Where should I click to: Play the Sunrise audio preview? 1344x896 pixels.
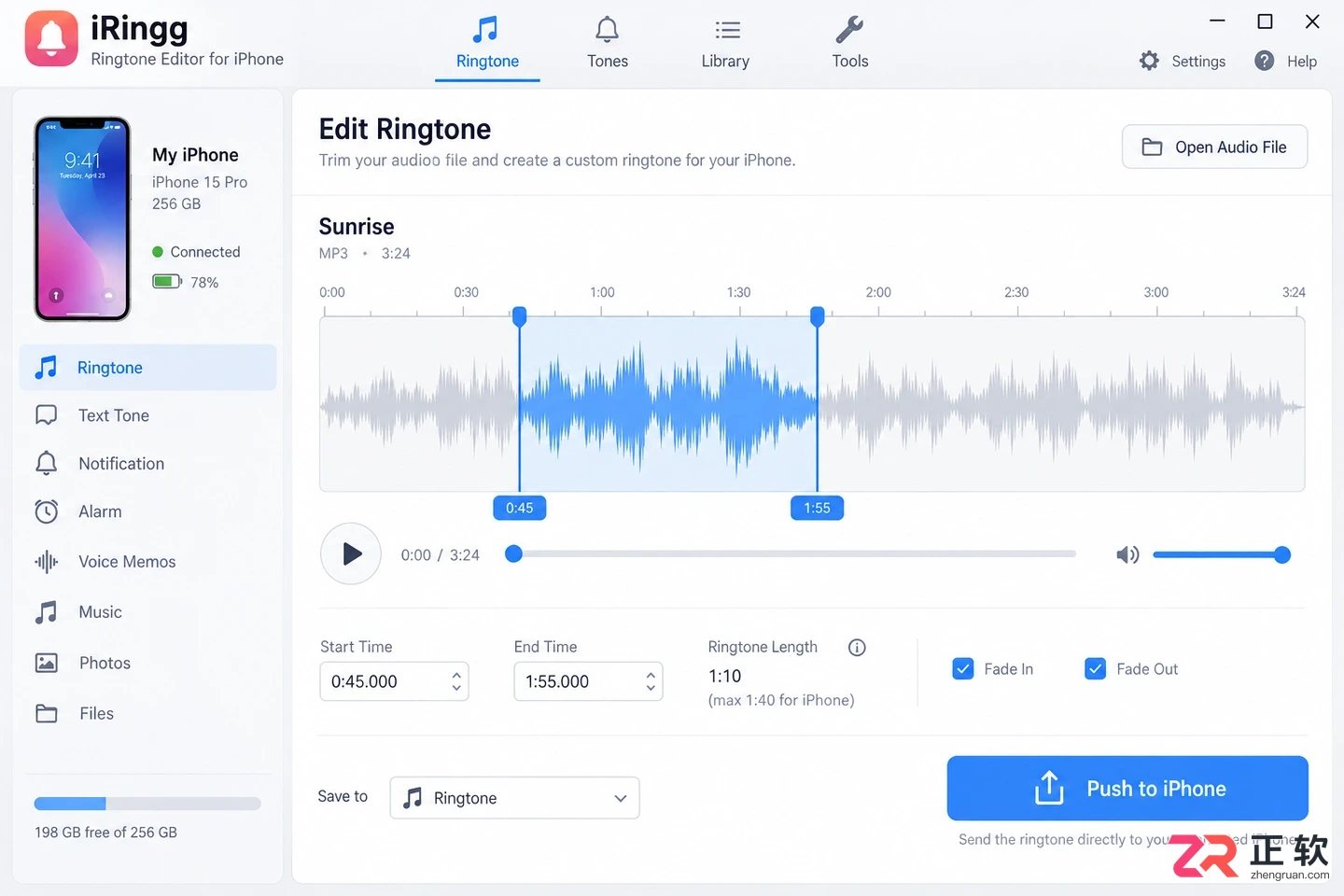point(351,554)
